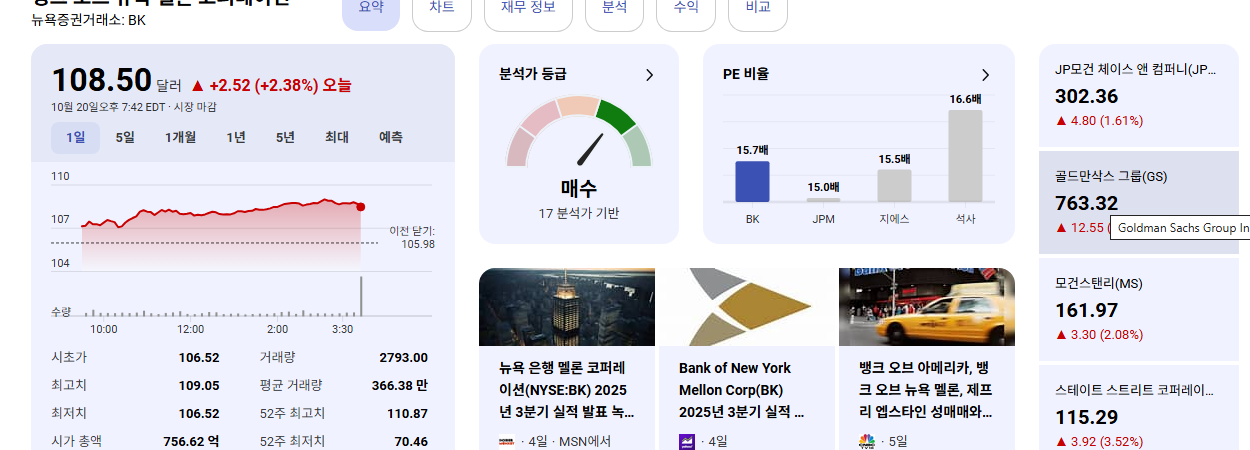Click 최고치 value 109.05
Screen dimensions: 1250x450
(x=199, y=385)
